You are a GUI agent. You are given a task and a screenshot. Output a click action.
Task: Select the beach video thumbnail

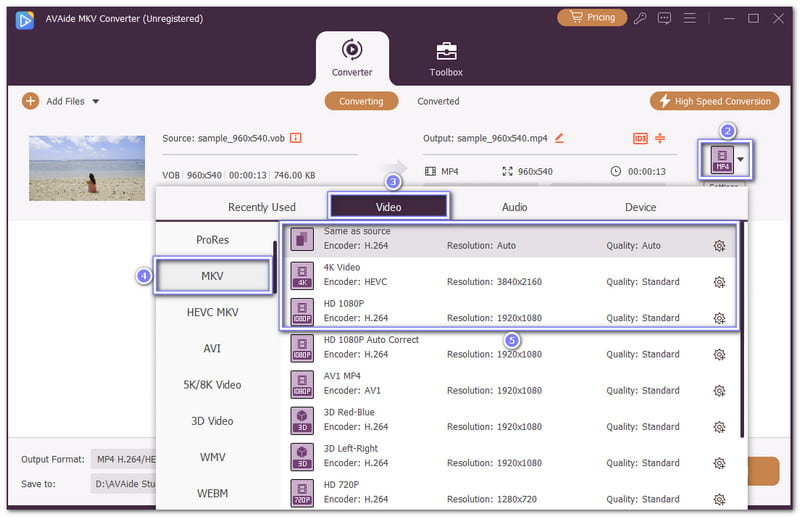tap(88, 167)
